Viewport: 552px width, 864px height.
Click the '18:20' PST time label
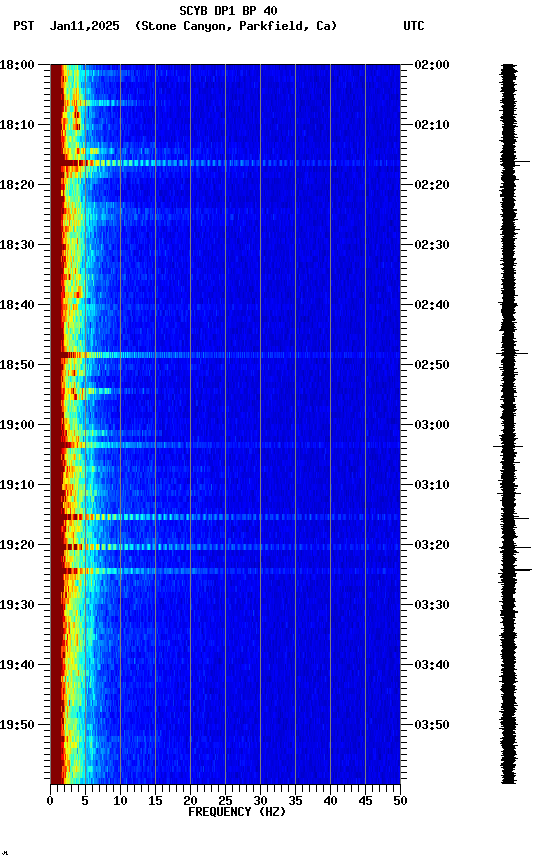[17, 185]
